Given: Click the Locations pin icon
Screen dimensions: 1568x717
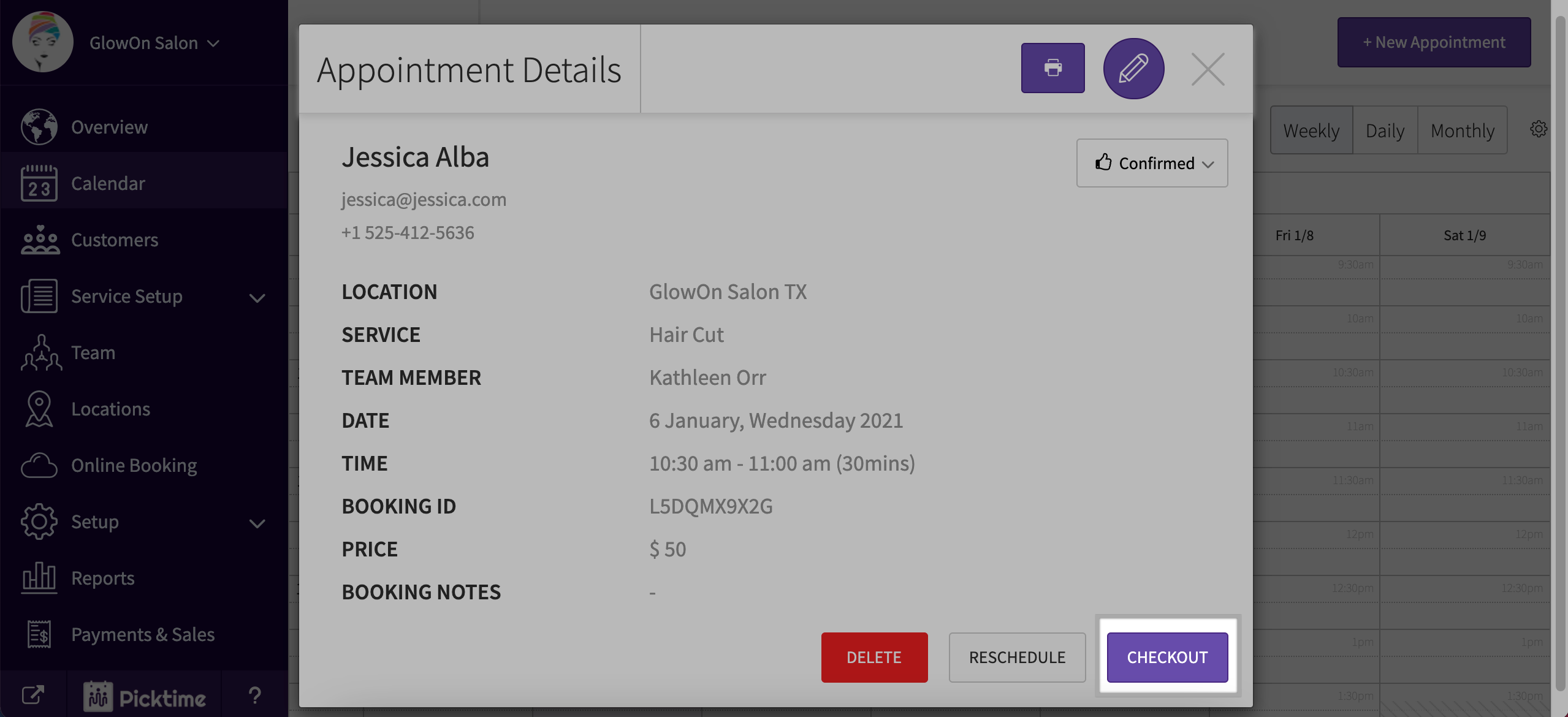Looking at the screenshot, I should [x=39, y=409].
